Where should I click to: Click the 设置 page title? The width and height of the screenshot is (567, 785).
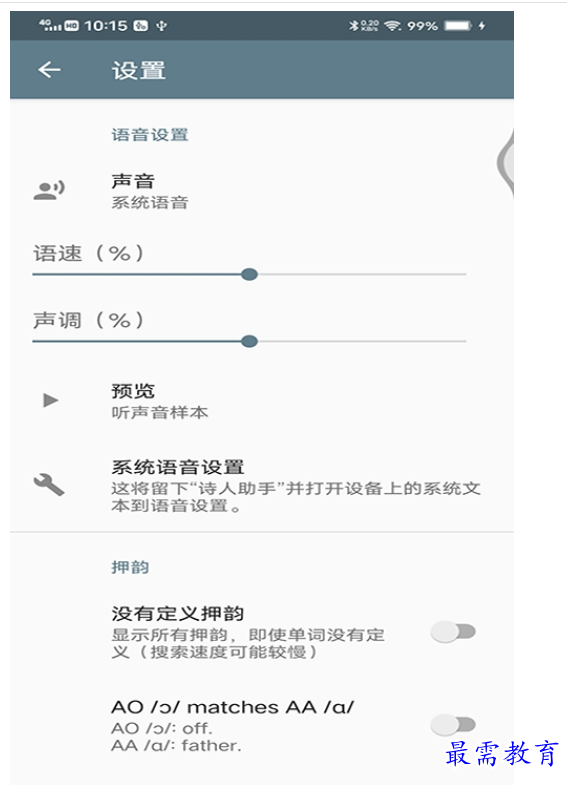tap(139, 70)
